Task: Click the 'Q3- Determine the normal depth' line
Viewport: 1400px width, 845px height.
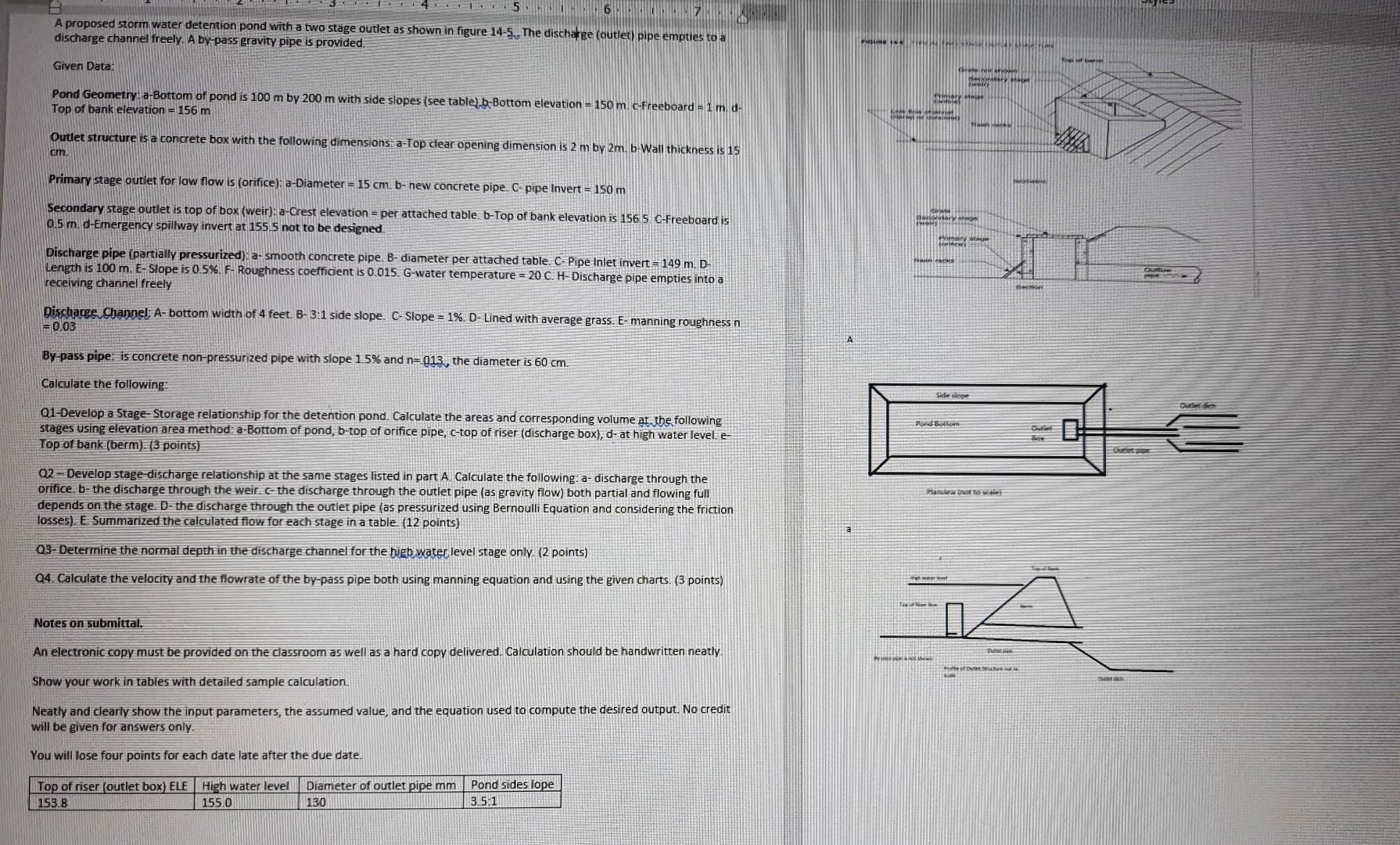Action: pos(312,551)
